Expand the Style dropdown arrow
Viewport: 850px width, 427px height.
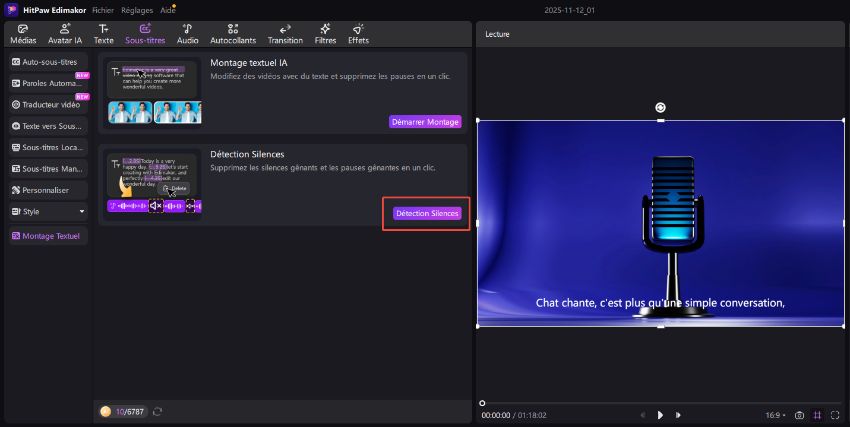tap(82, 211)
